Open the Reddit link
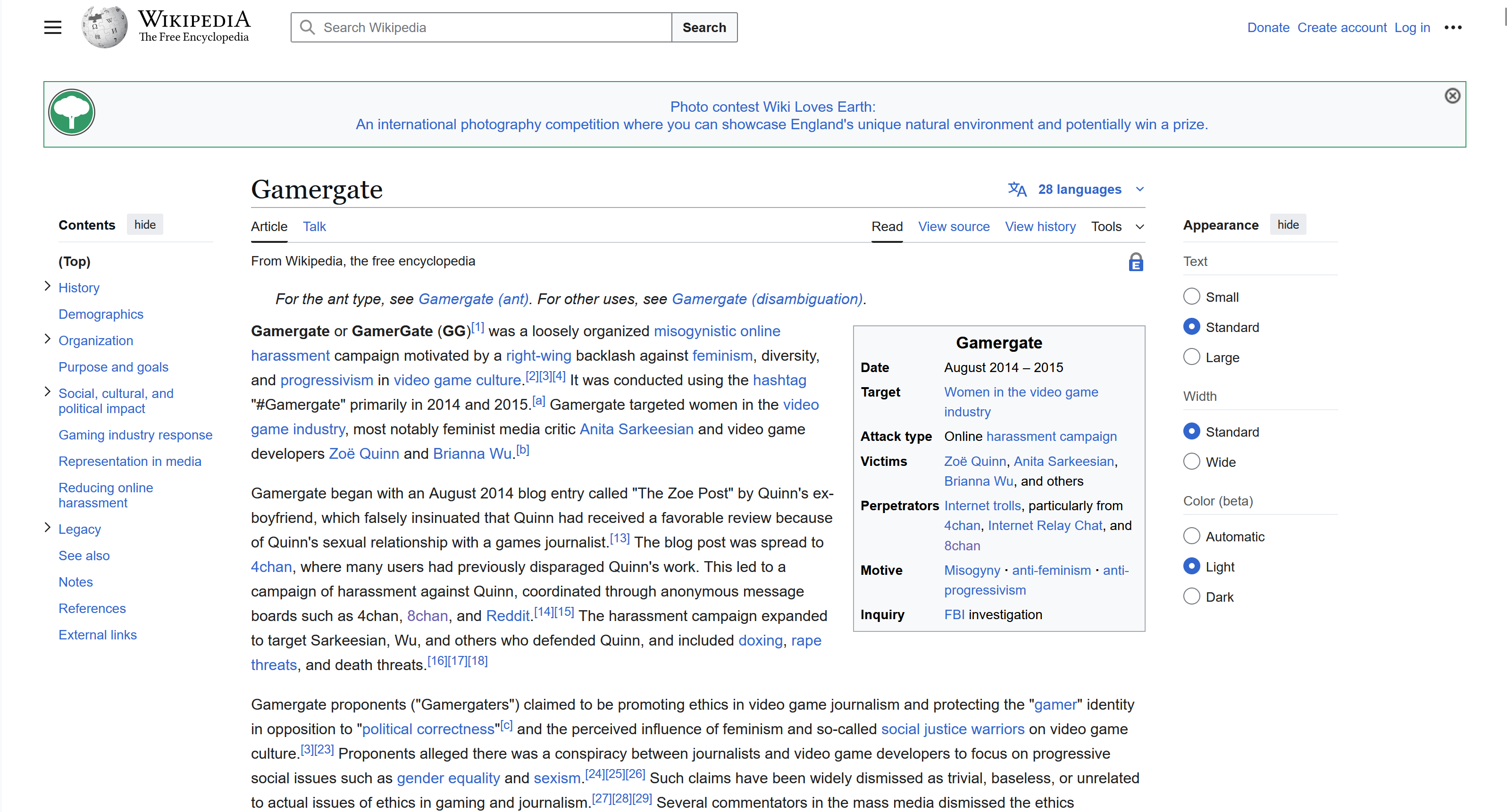Image resolution: width=1507 pixels, height=812 pixels. 507,615
